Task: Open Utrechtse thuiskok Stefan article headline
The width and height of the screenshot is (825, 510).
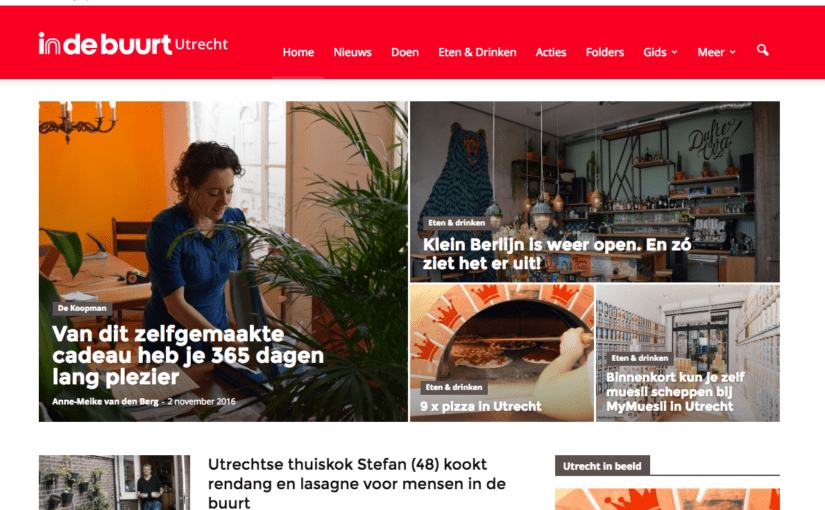Action: pyautogui.click(x=357, y=483)
